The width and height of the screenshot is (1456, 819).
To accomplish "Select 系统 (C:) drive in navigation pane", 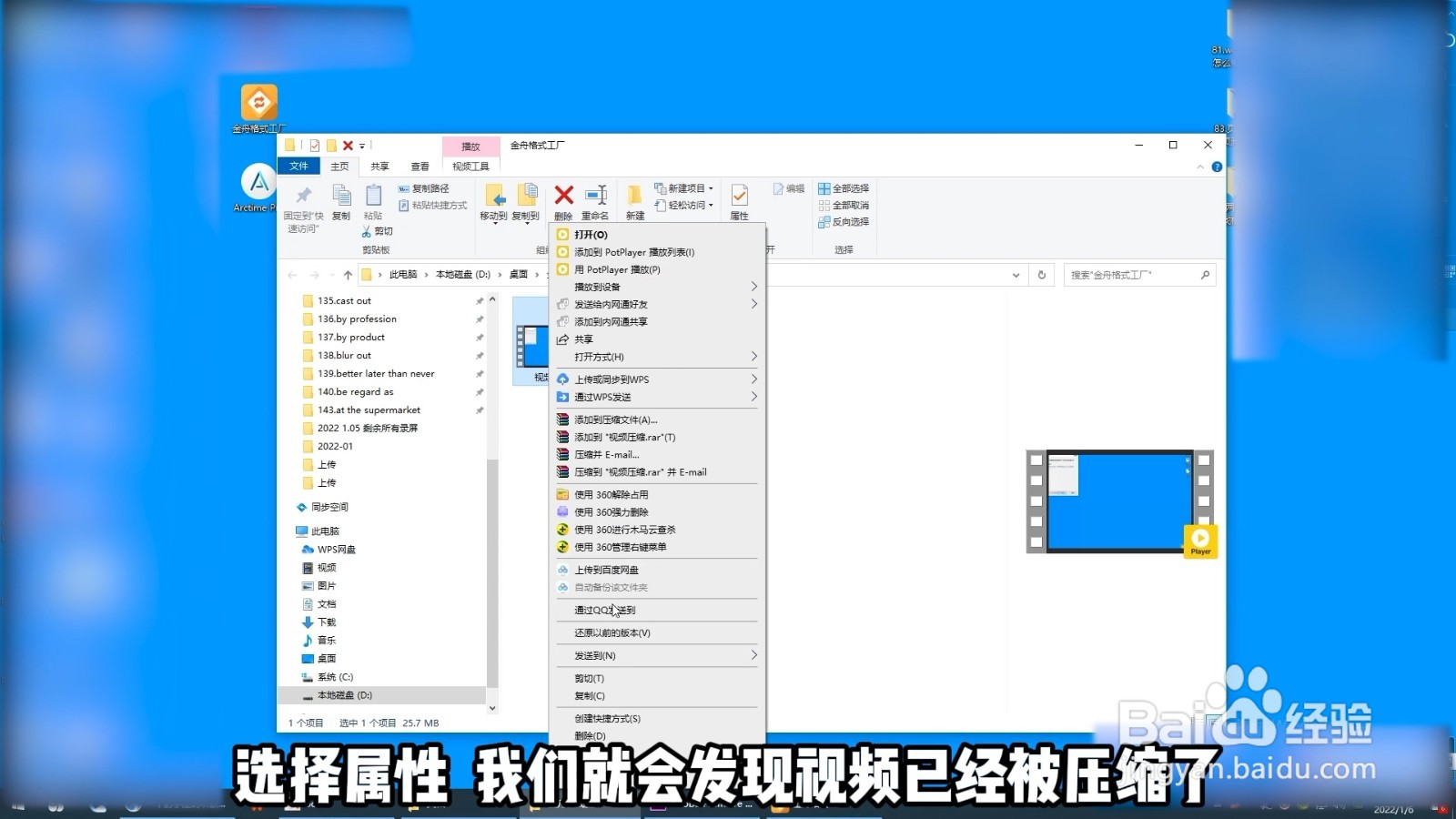I will pyautogui.click(x=335, y=677).
